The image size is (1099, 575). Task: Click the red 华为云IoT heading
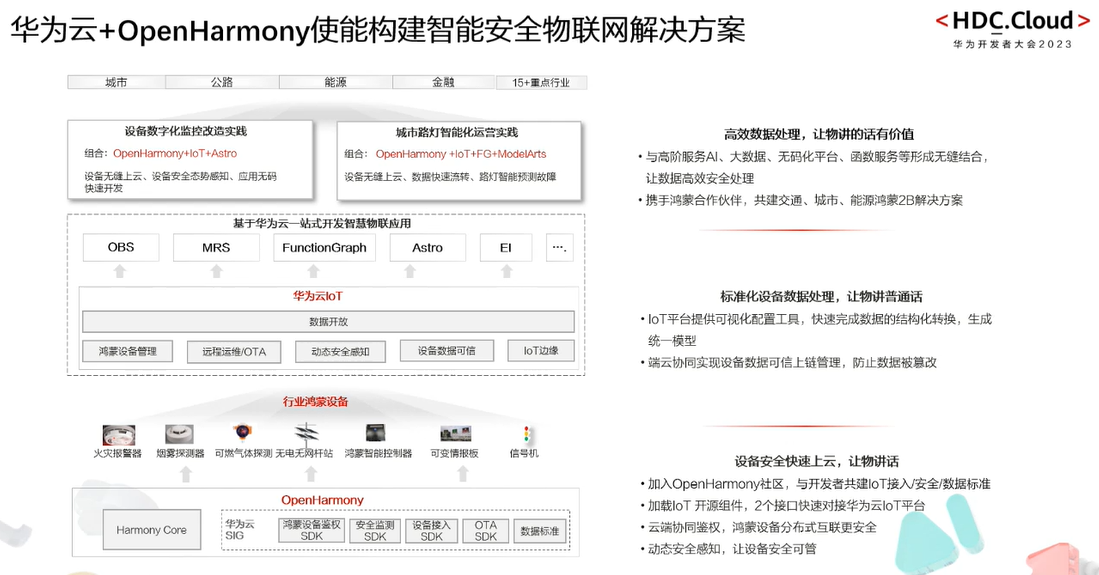pos(318,296)
